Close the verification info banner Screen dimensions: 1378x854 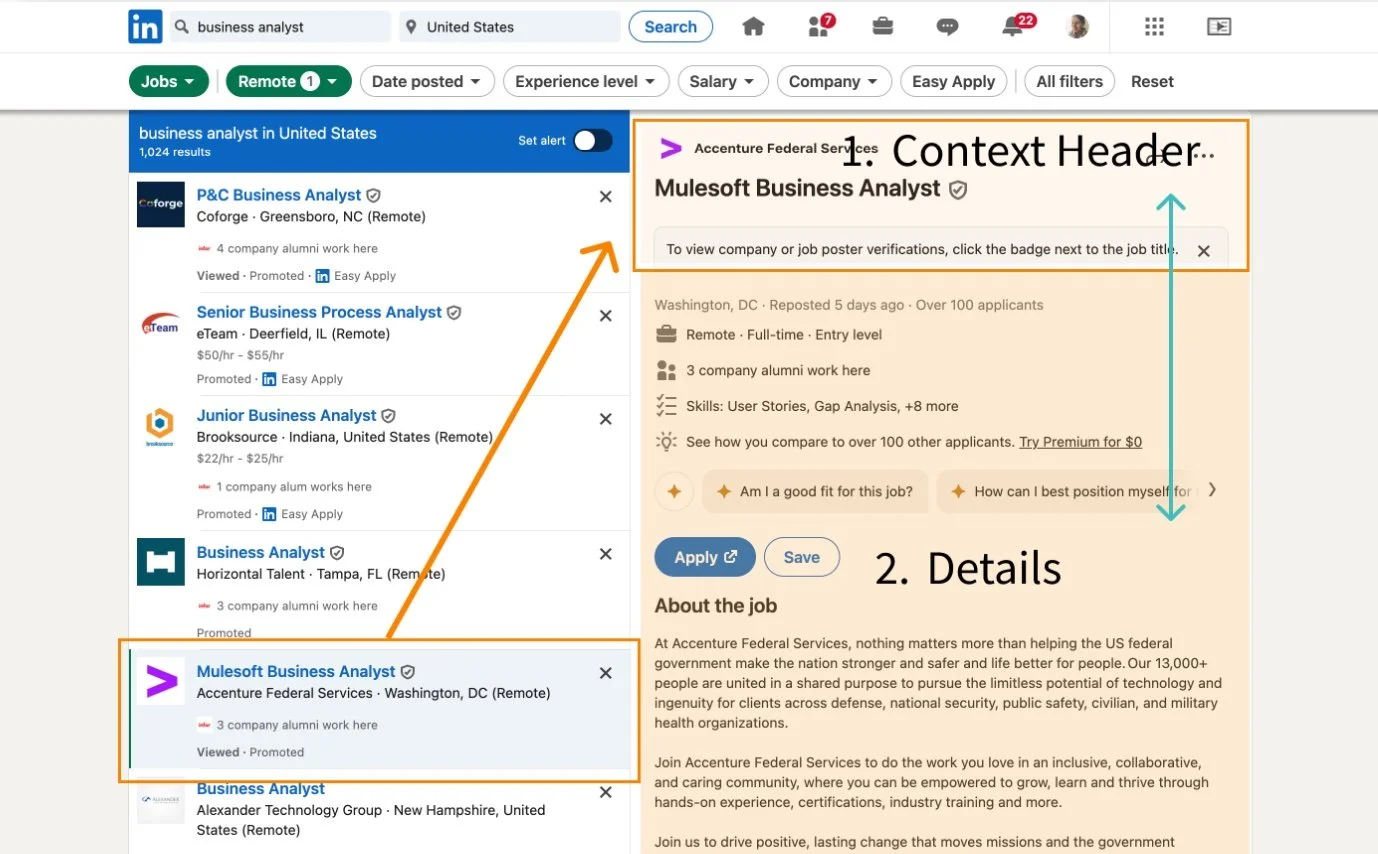click(1204, 251)
